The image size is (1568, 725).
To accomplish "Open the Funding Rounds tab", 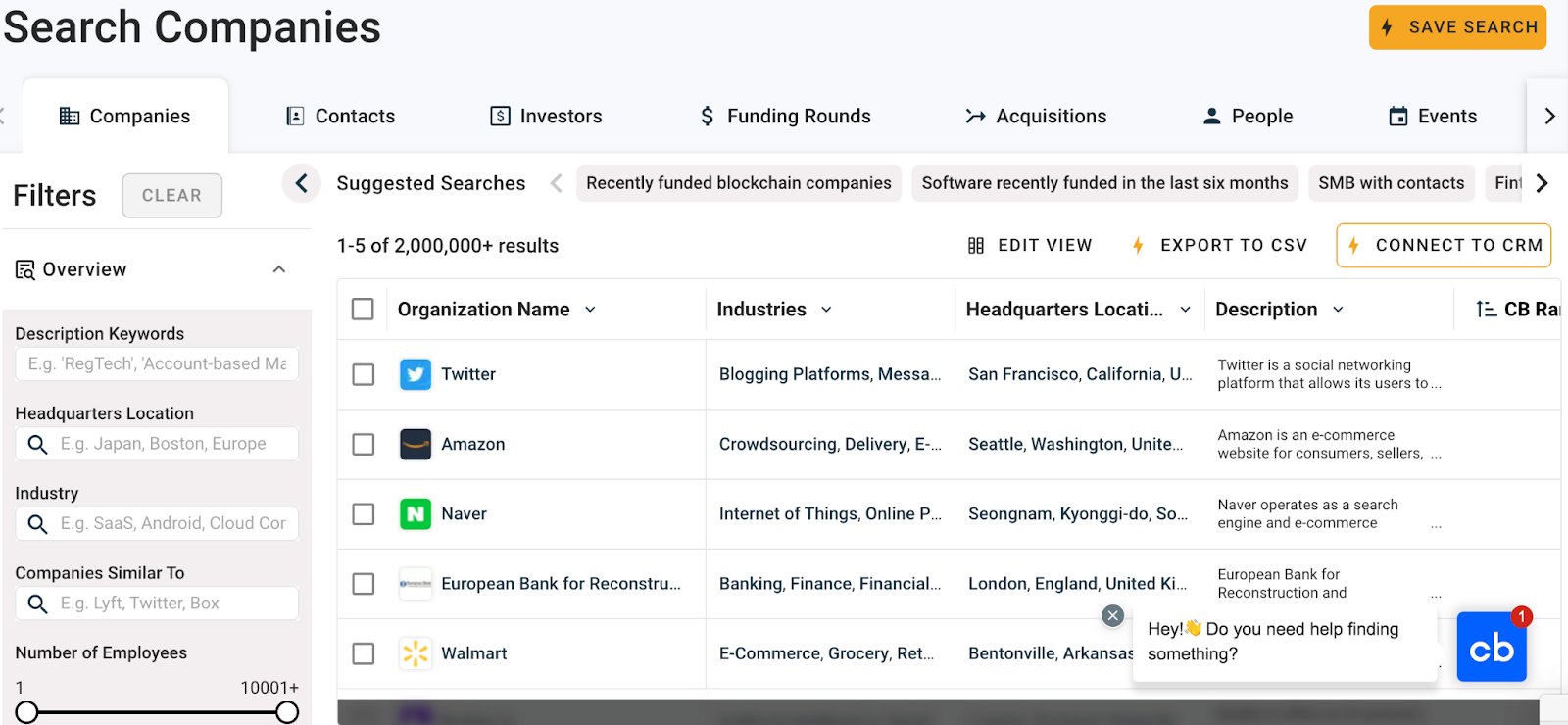I will tap(785, 116).
